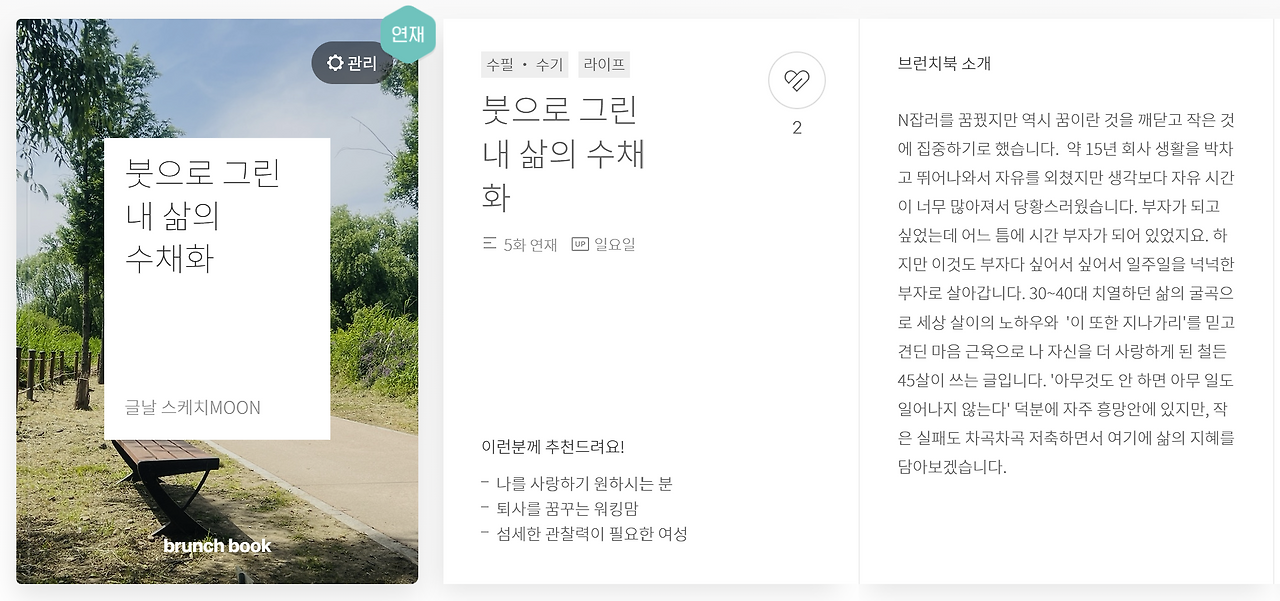Click the like count number 2
This screenshot has height=601, width=1280.
tap(796, 127)
